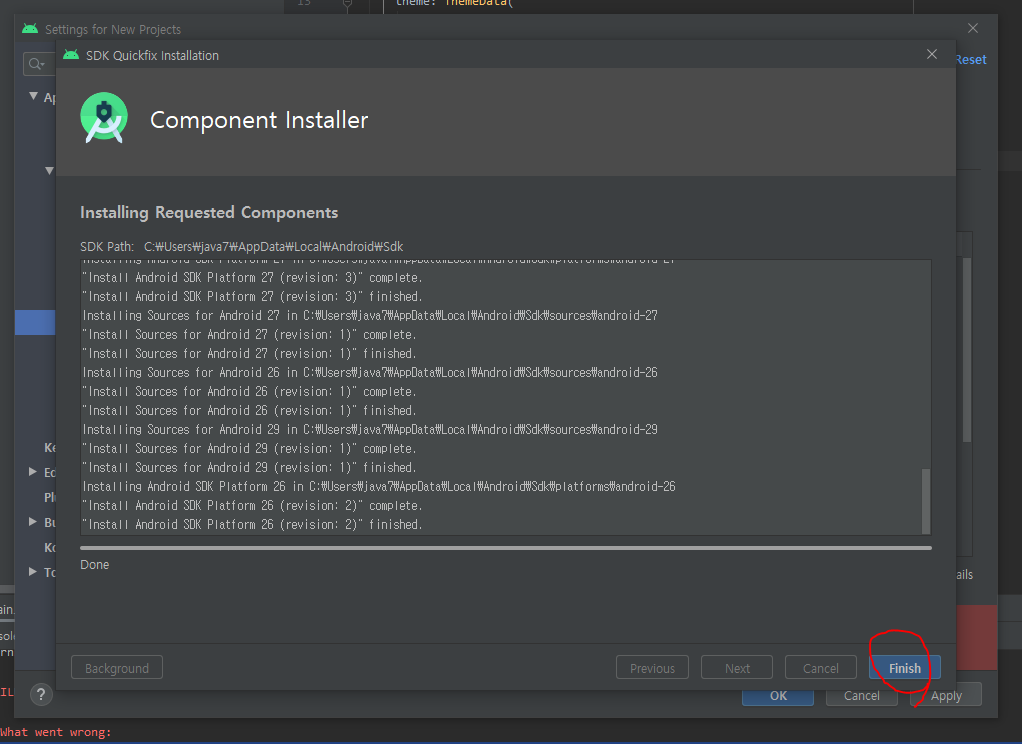Click the 'Component Installer' title text
Screen dimensions: 1022x744
coord(259,120)
